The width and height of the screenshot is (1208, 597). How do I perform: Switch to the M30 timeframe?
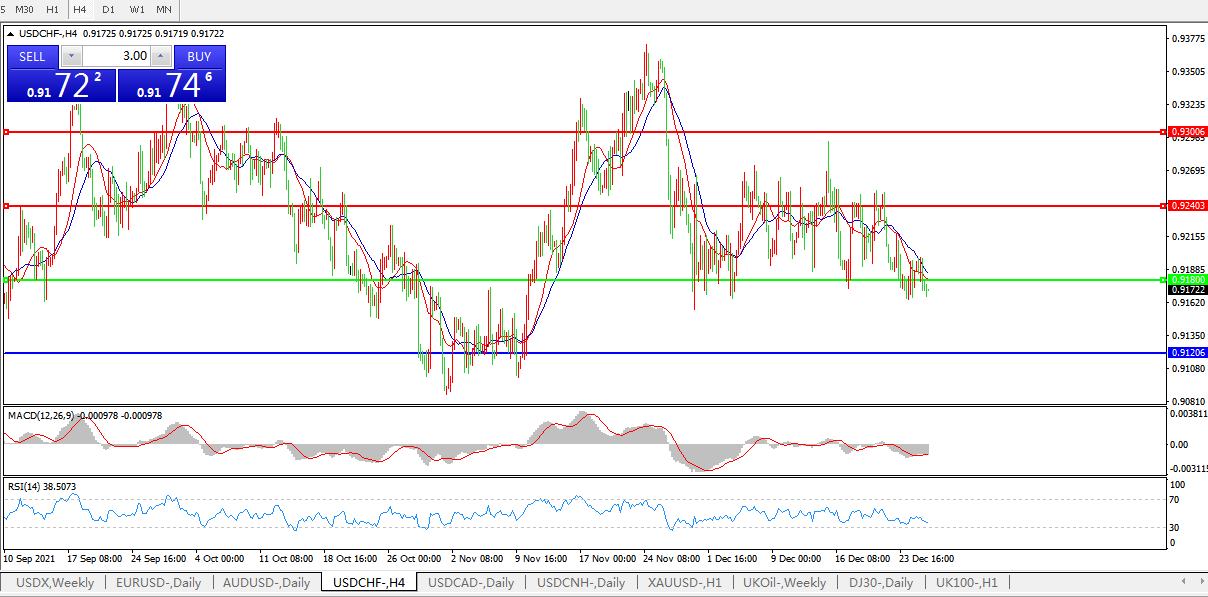point(25,9)
